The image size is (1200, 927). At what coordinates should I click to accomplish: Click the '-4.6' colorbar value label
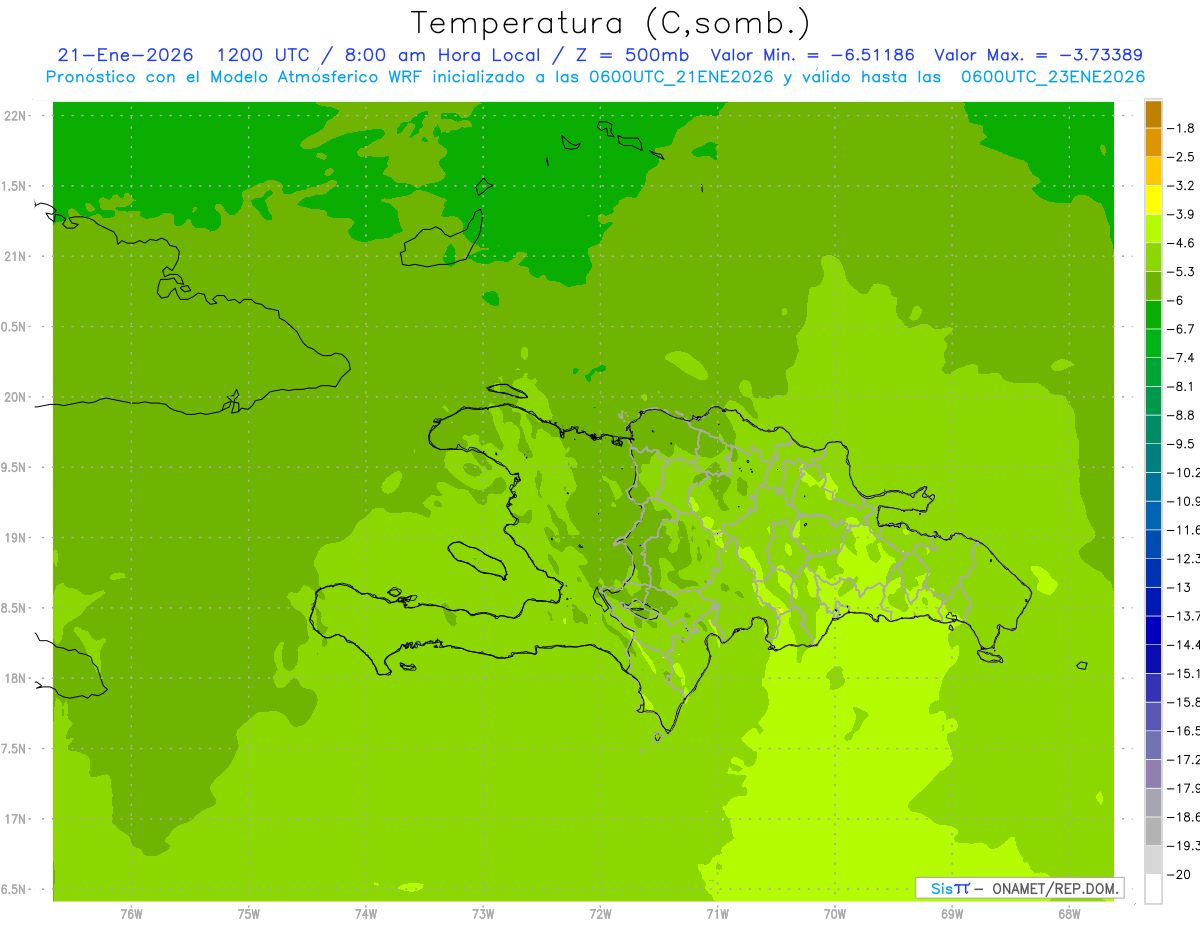tap(1181, 243)
